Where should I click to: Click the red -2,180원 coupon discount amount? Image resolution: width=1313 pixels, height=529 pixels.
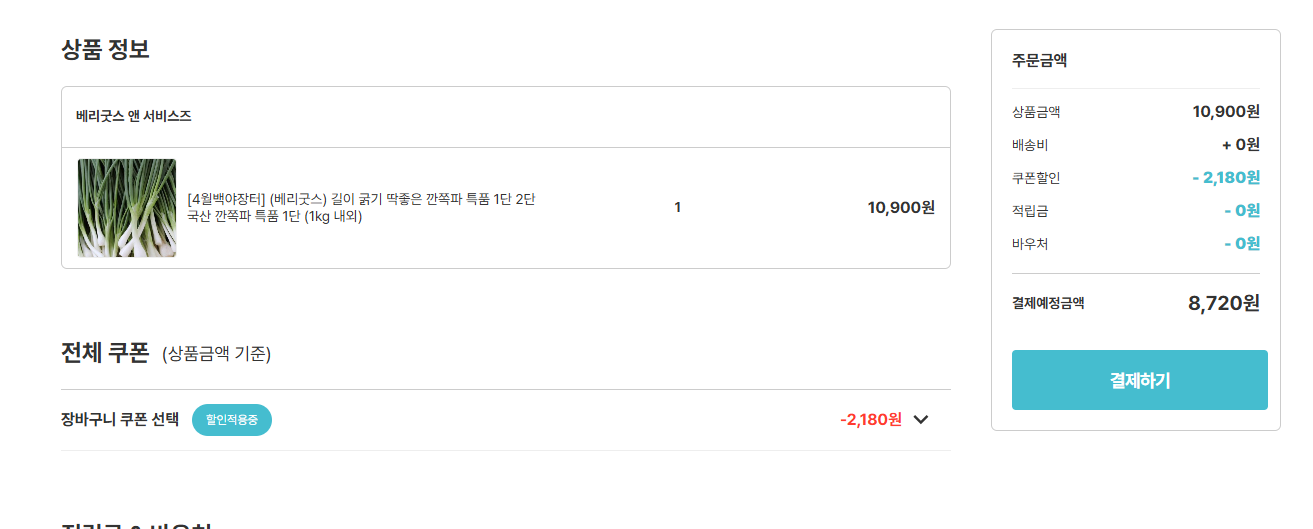pos(871,420)
